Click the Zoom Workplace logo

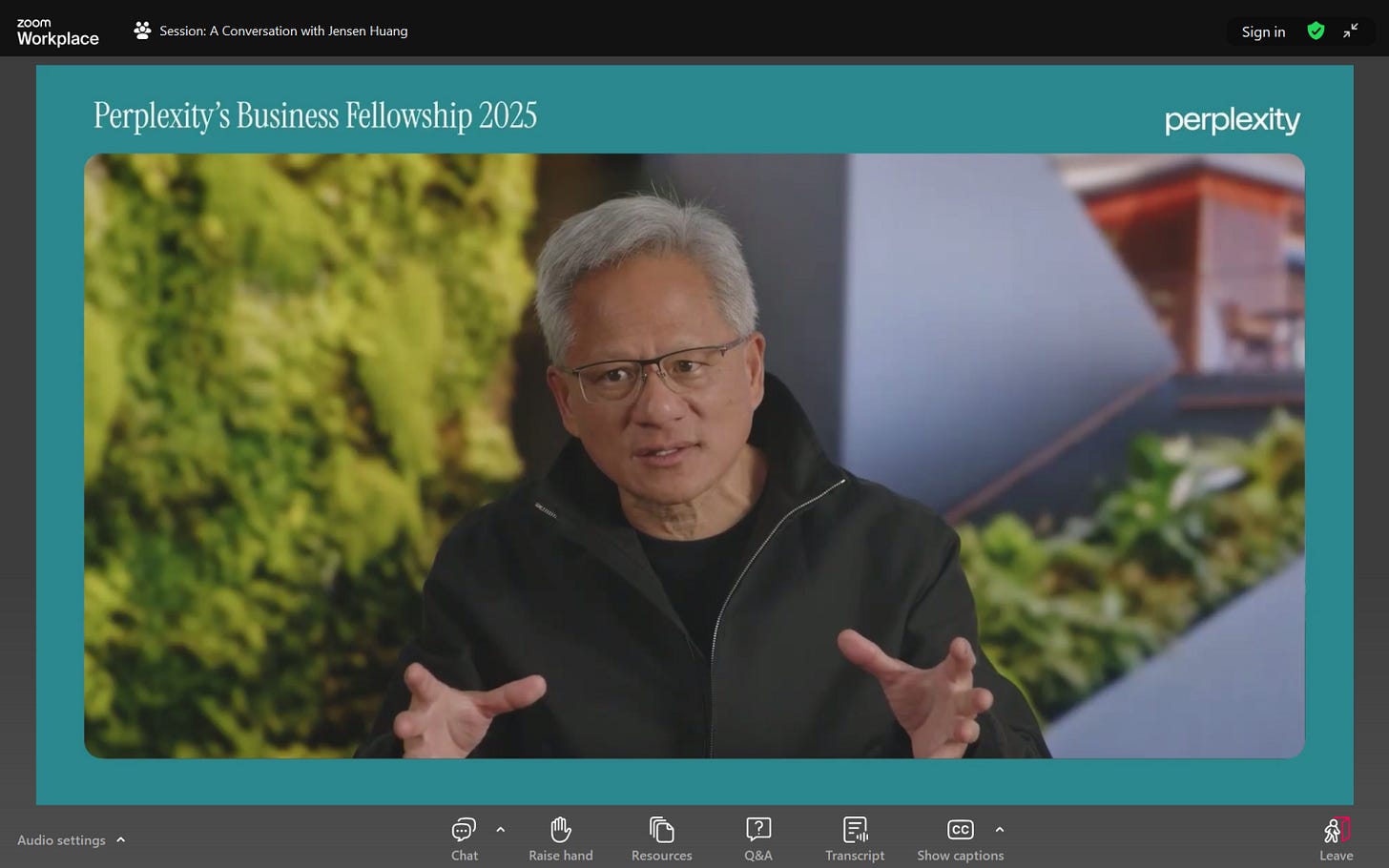57,31
